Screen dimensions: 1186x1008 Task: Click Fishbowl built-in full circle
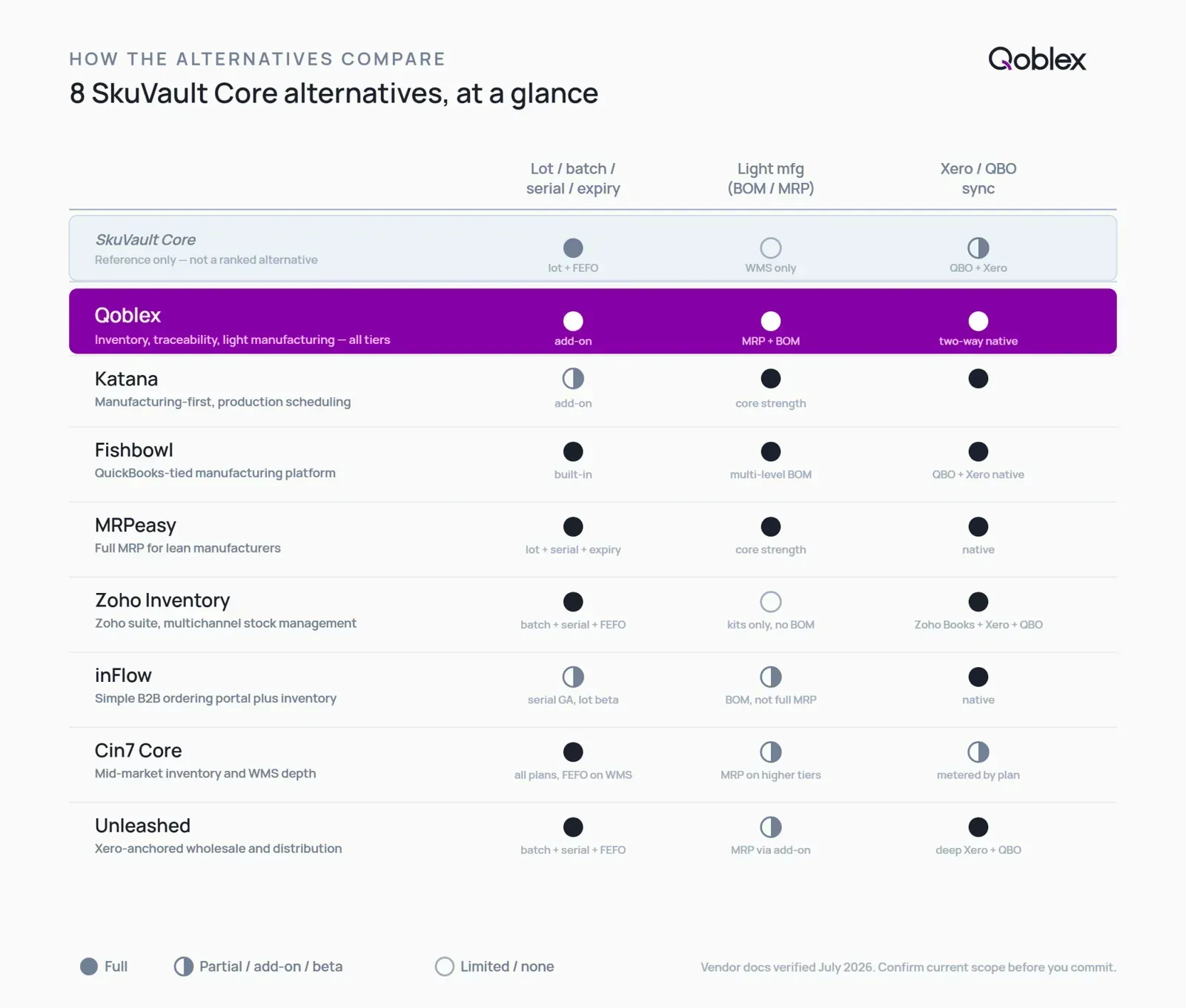[x=573, y=451]
